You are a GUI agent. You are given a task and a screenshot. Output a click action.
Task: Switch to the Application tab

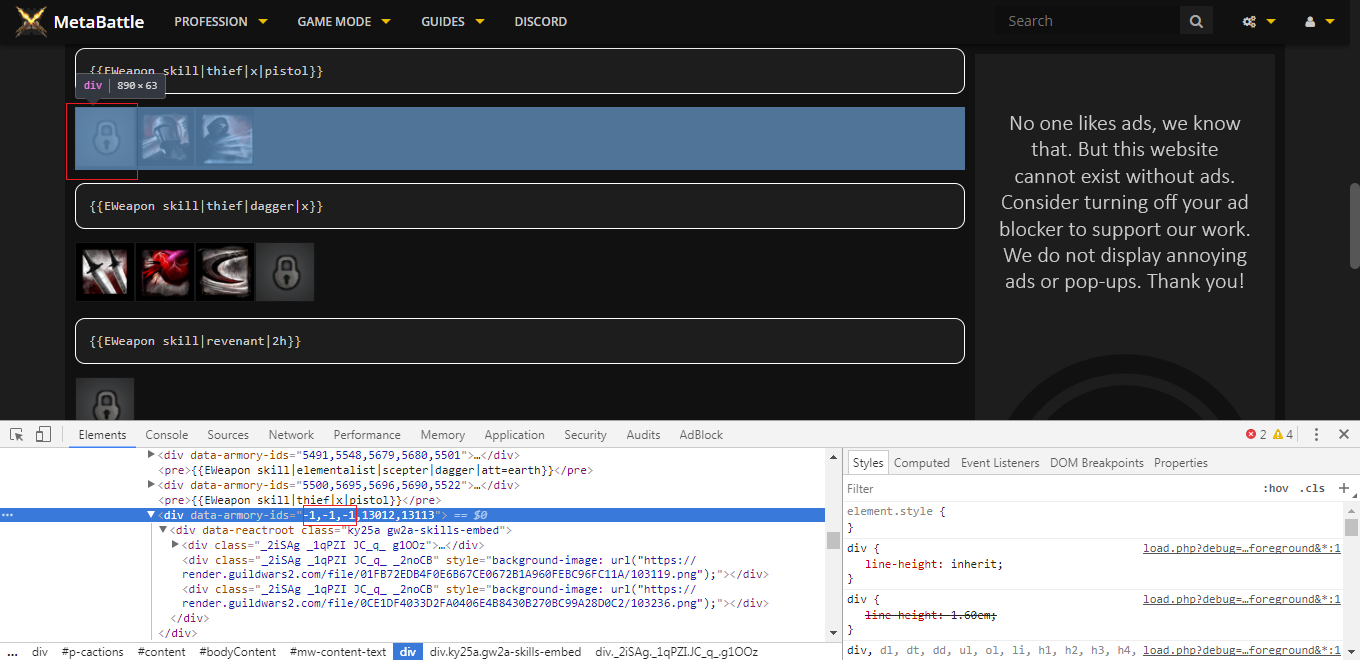tap(514, 434)
